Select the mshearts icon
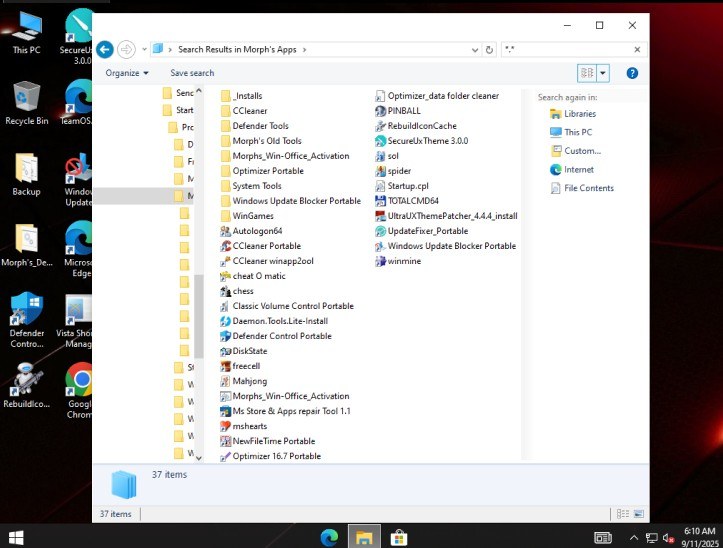Screen dimensions: 723x548 point(225,426)
